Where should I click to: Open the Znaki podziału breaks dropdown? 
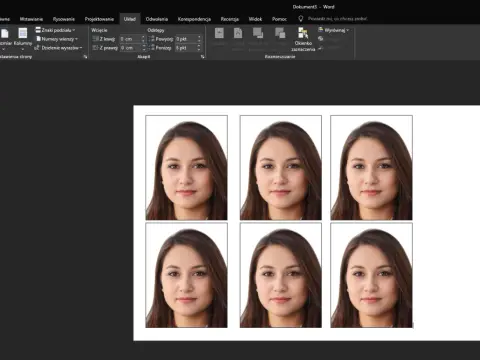pyautogui.click(x=55, y=30)
